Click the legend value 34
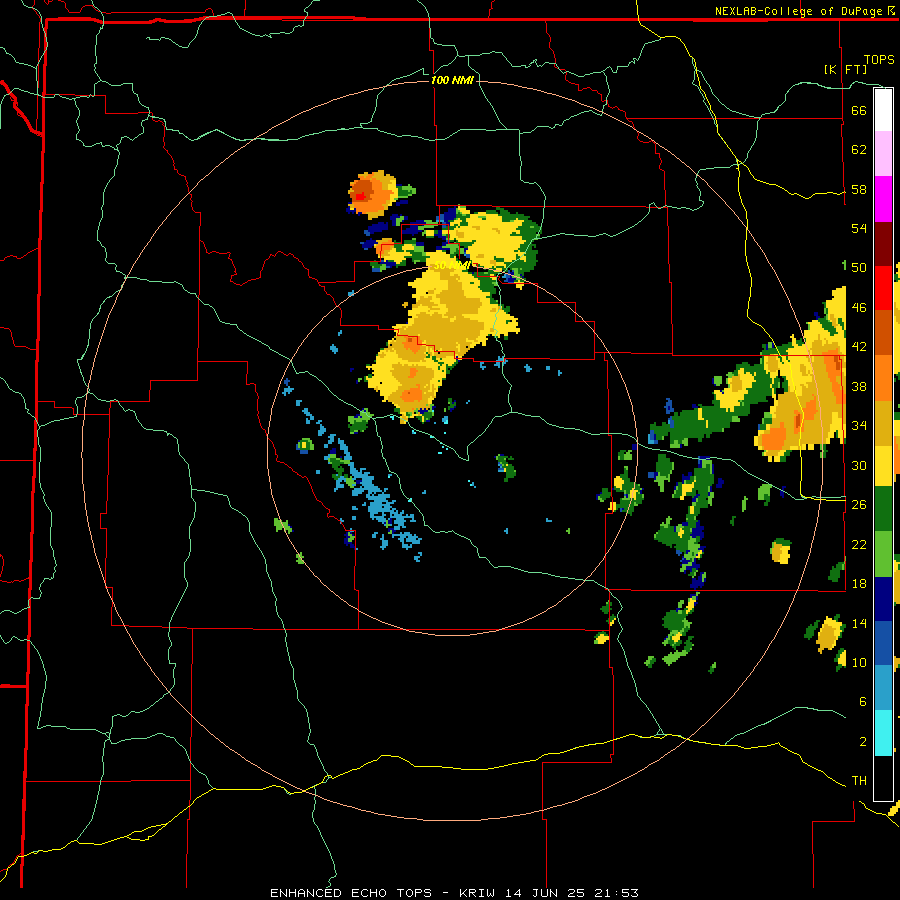This screenshot has height=900, width=900. (859, 425)
